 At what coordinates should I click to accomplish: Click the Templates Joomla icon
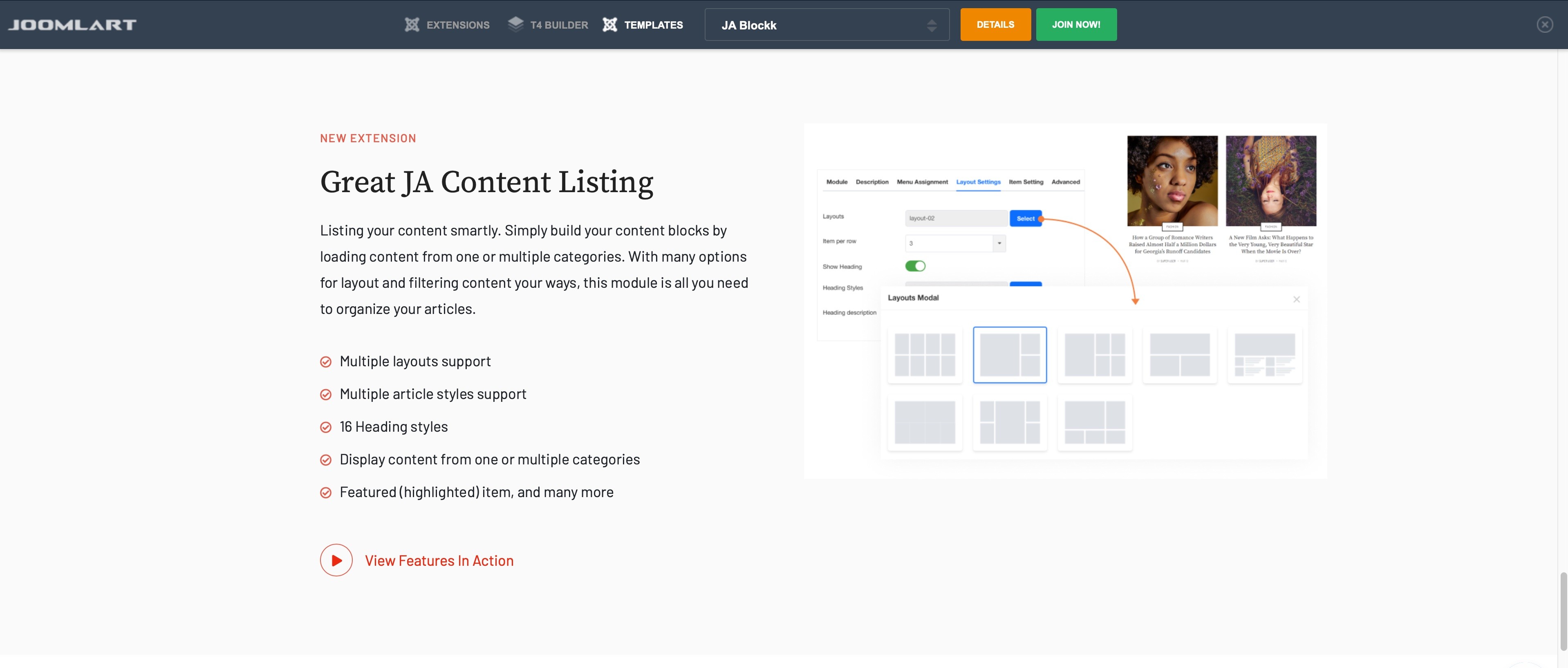point(610,25)
